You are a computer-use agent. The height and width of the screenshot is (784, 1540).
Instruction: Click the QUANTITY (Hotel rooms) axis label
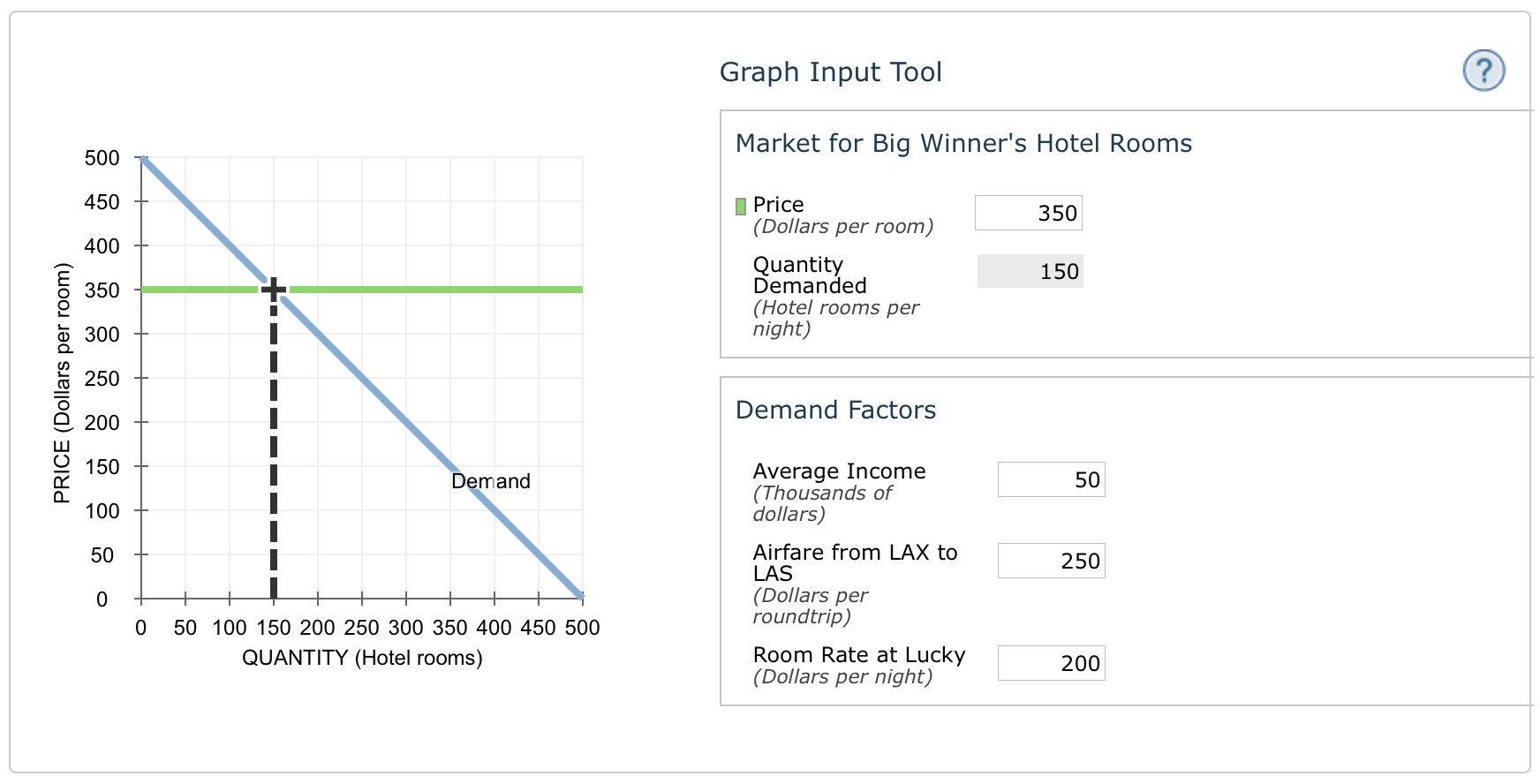coord(364,657)
